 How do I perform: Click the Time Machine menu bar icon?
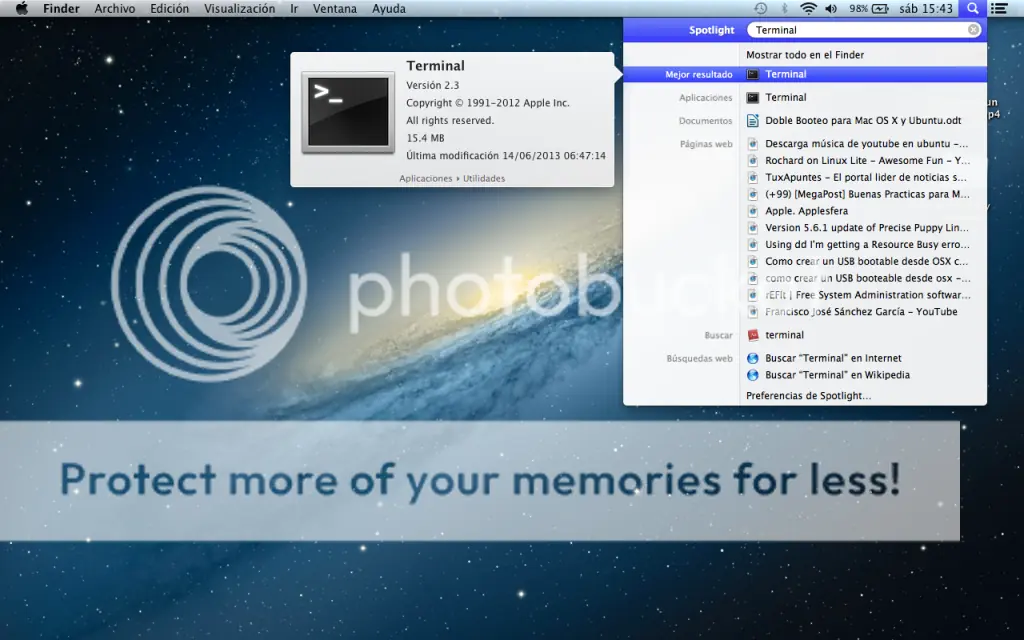pos(761,8)
